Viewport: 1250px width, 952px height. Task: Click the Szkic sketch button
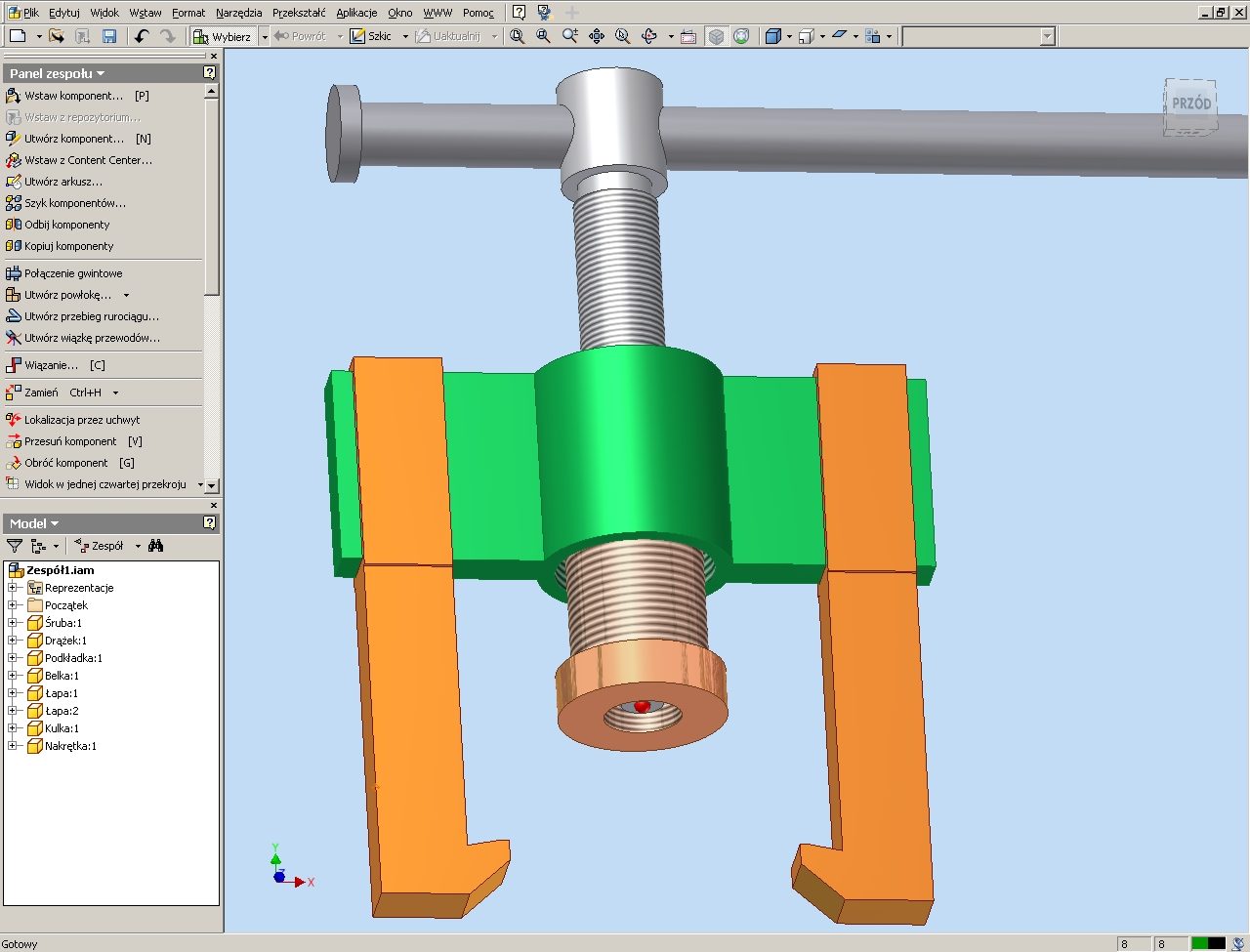coord(372,37)
